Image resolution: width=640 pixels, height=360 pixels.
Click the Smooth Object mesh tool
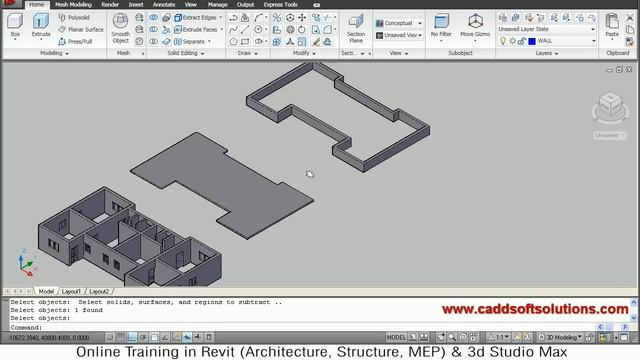(x=120, y=29)
